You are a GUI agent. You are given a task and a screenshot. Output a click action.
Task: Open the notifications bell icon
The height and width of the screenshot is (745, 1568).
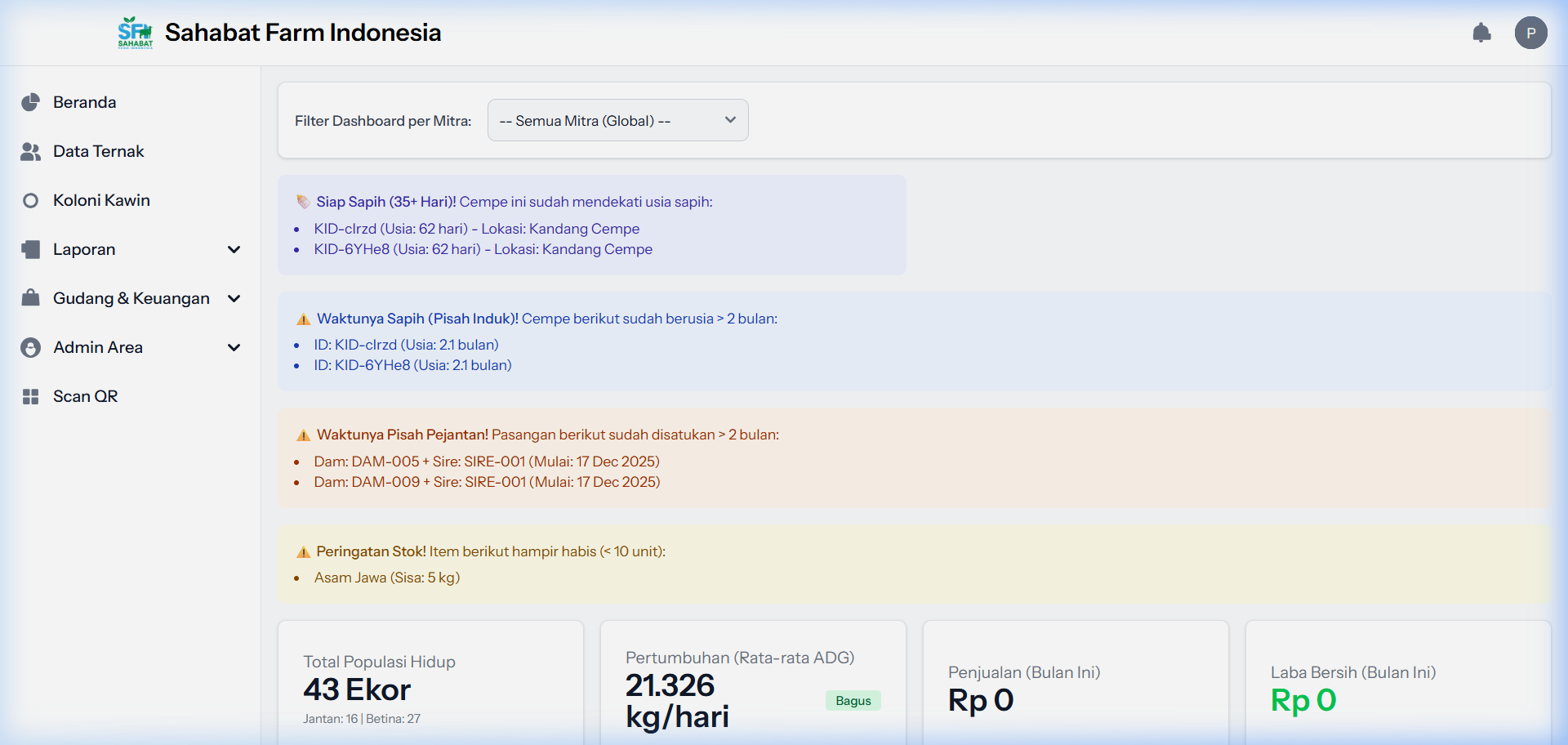click(x=1482, y=33)
